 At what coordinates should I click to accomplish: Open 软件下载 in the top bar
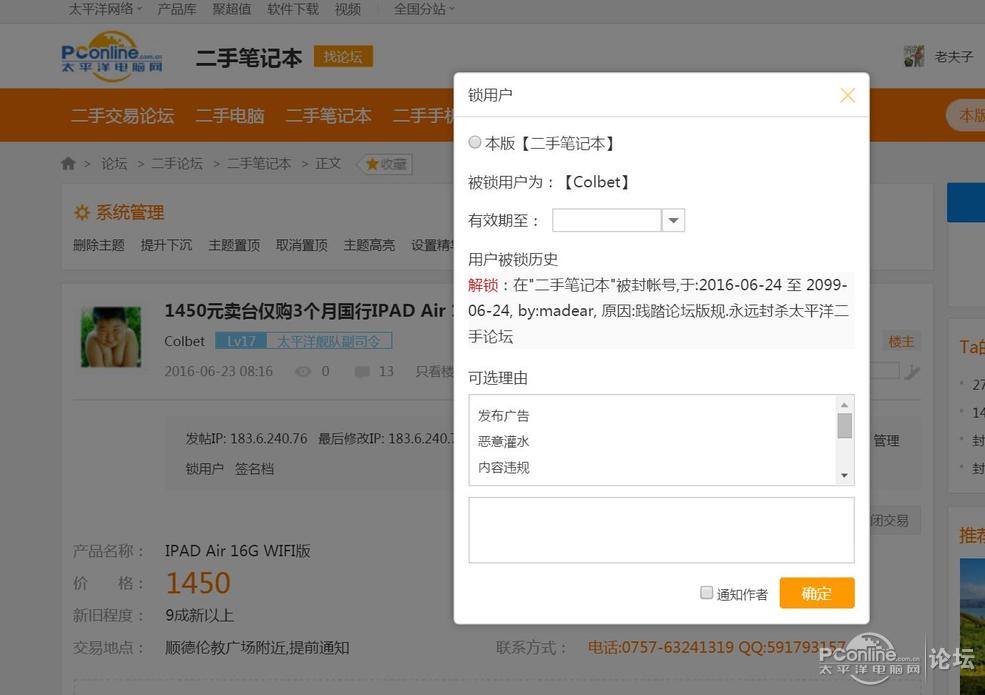pos(293,9)
